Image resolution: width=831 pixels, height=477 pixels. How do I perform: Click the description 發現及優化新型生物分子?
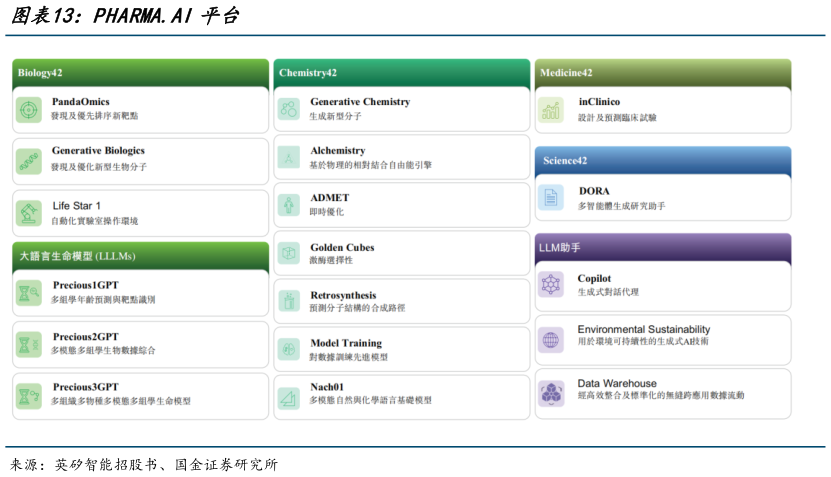[99, 167]
